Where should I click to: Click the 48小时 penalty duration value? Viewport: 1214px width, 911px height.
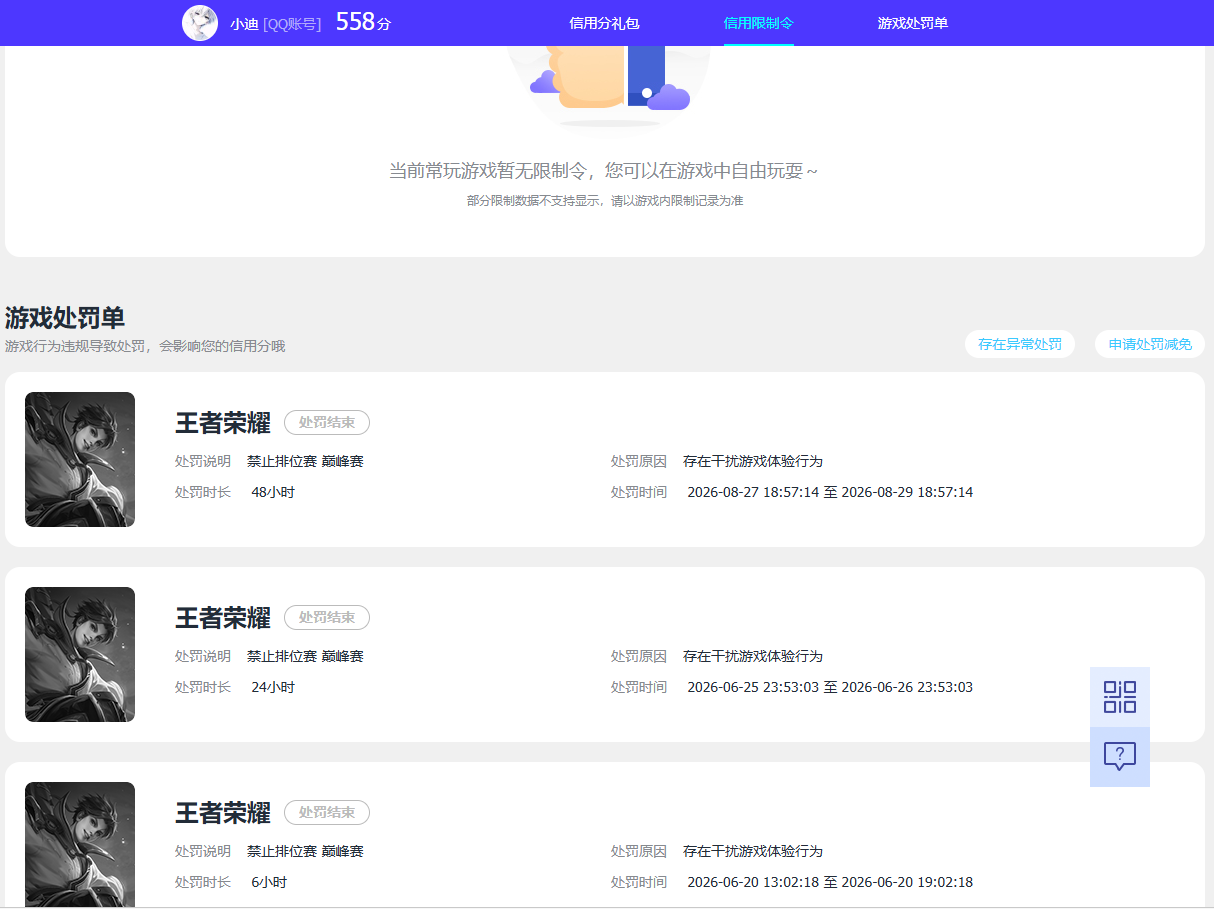pos(273,493)
